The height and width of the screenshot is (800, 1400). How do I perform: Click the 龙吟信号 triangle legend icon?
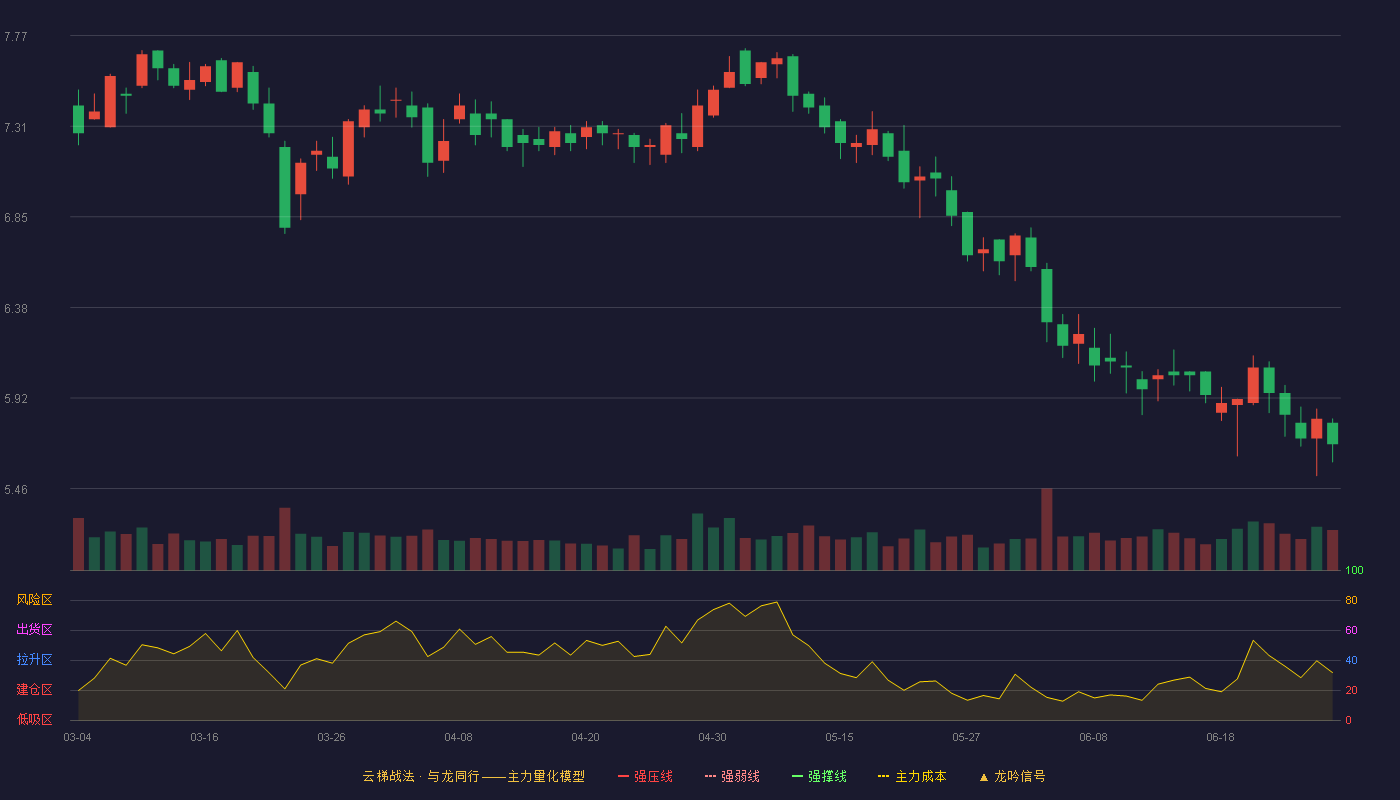pos(984,777)
